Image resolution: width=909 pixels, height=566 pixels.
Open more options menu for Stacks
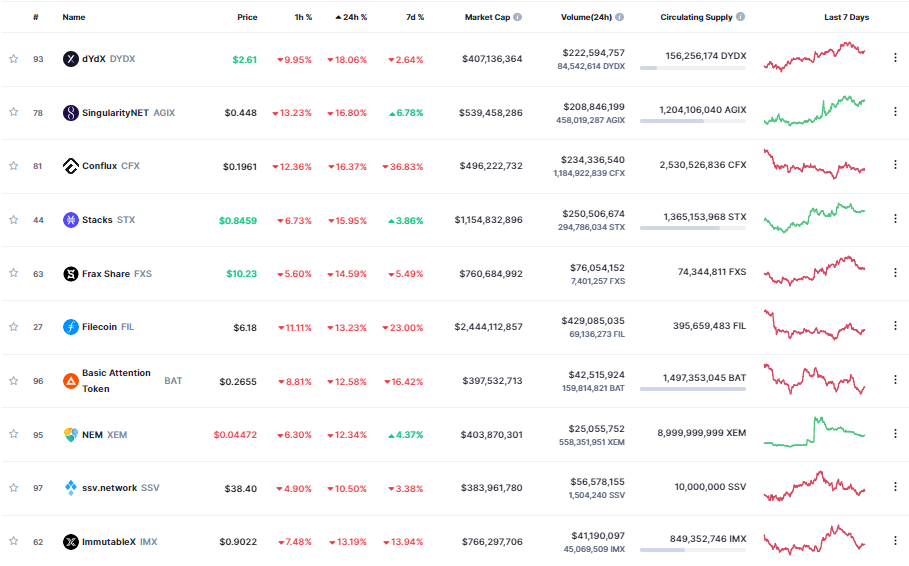895,219
